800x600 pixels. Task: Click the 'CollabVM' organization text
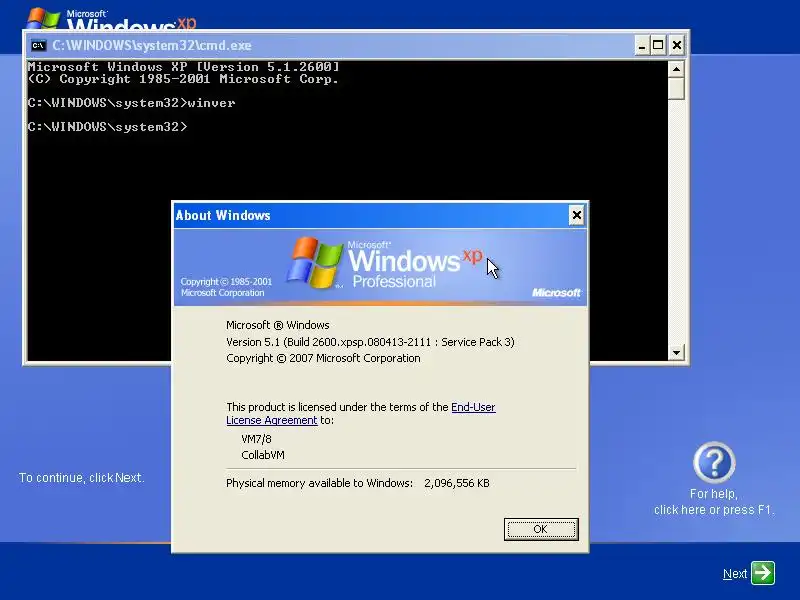pos(263,455)
